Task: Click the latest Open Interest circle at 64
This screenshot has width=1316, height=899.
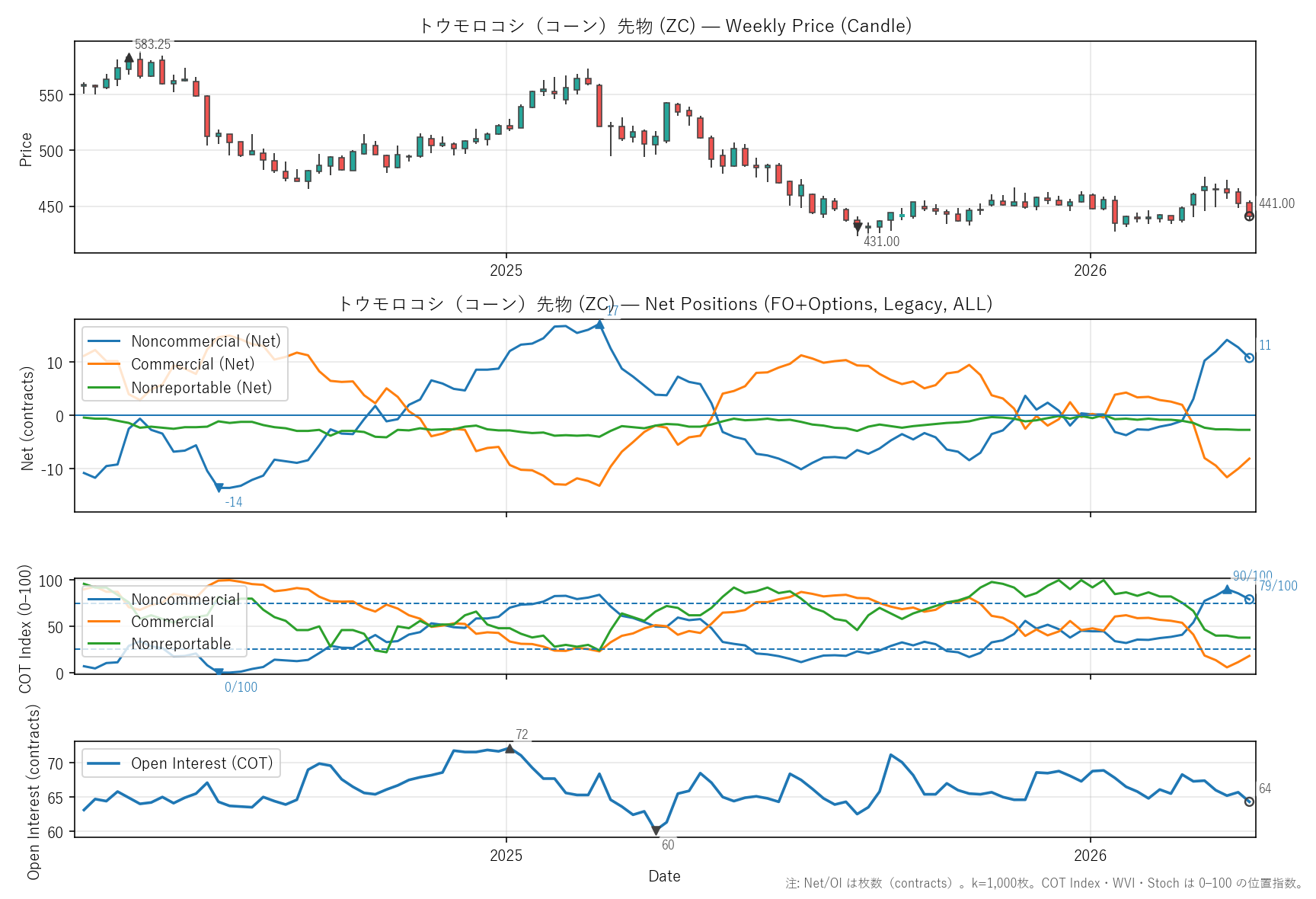Action: pyautogui.click(x=1249, y=801)
